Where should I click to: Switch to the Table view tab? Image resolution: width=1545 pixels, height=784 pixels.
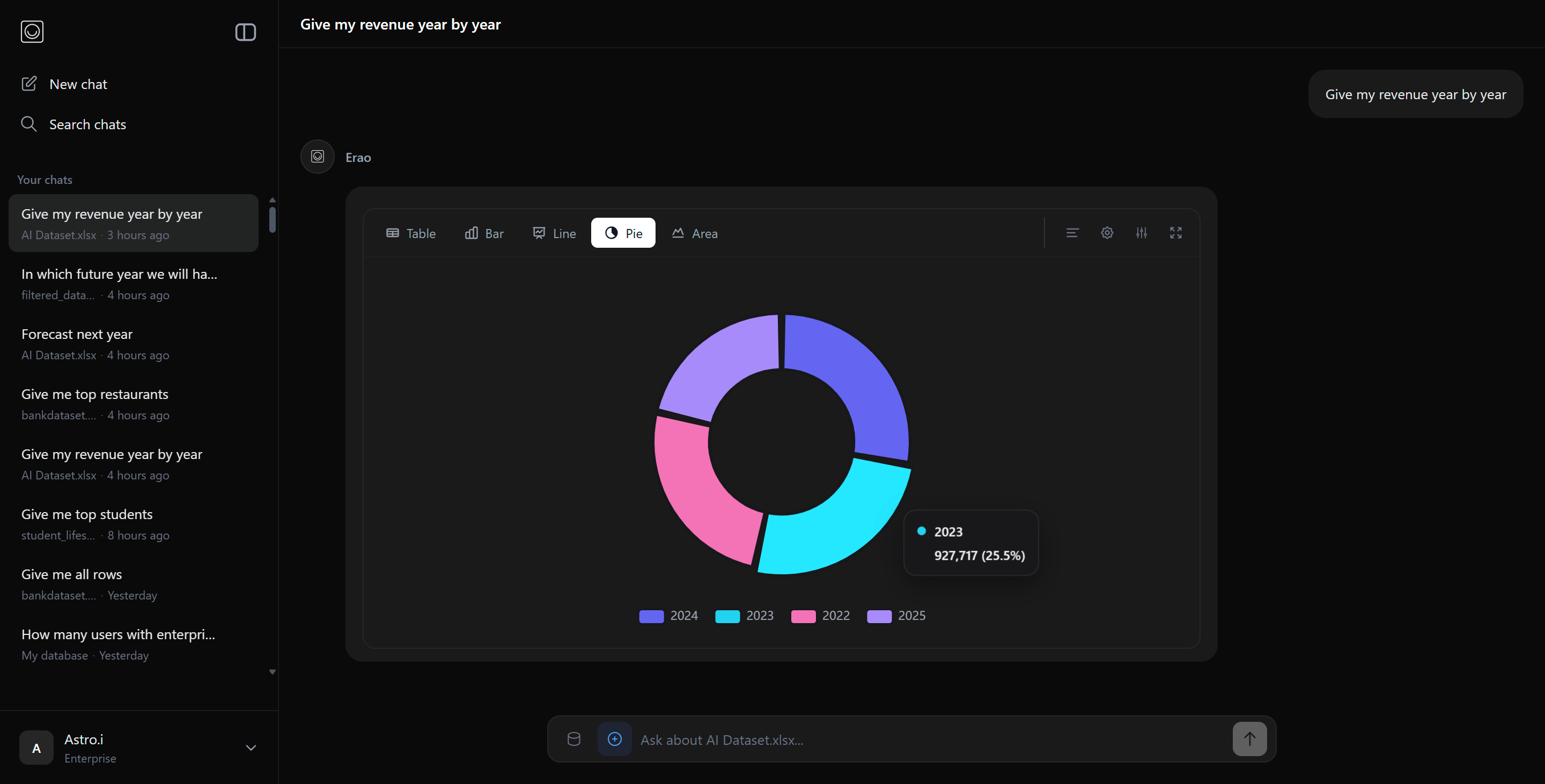click(411, 233)
